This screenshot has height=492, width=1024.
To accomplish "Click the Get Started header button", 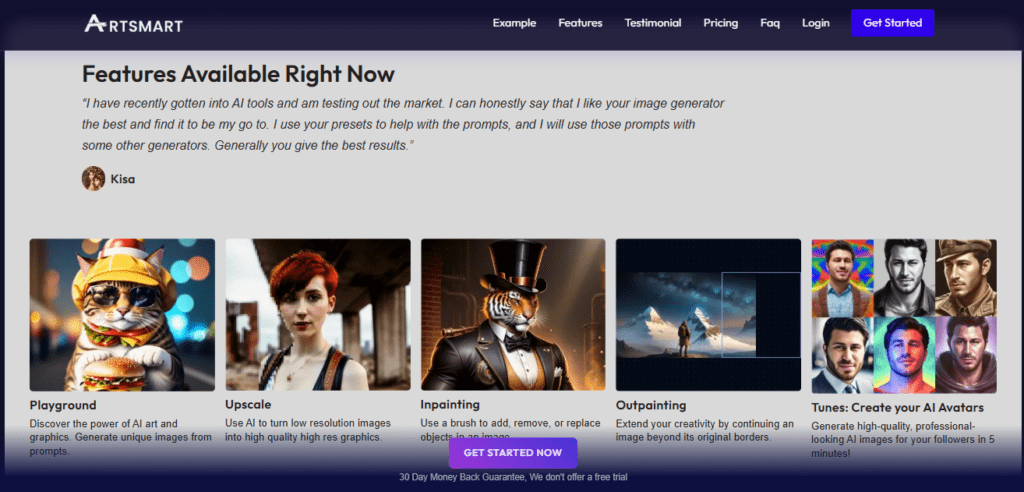I will point(892,23).
